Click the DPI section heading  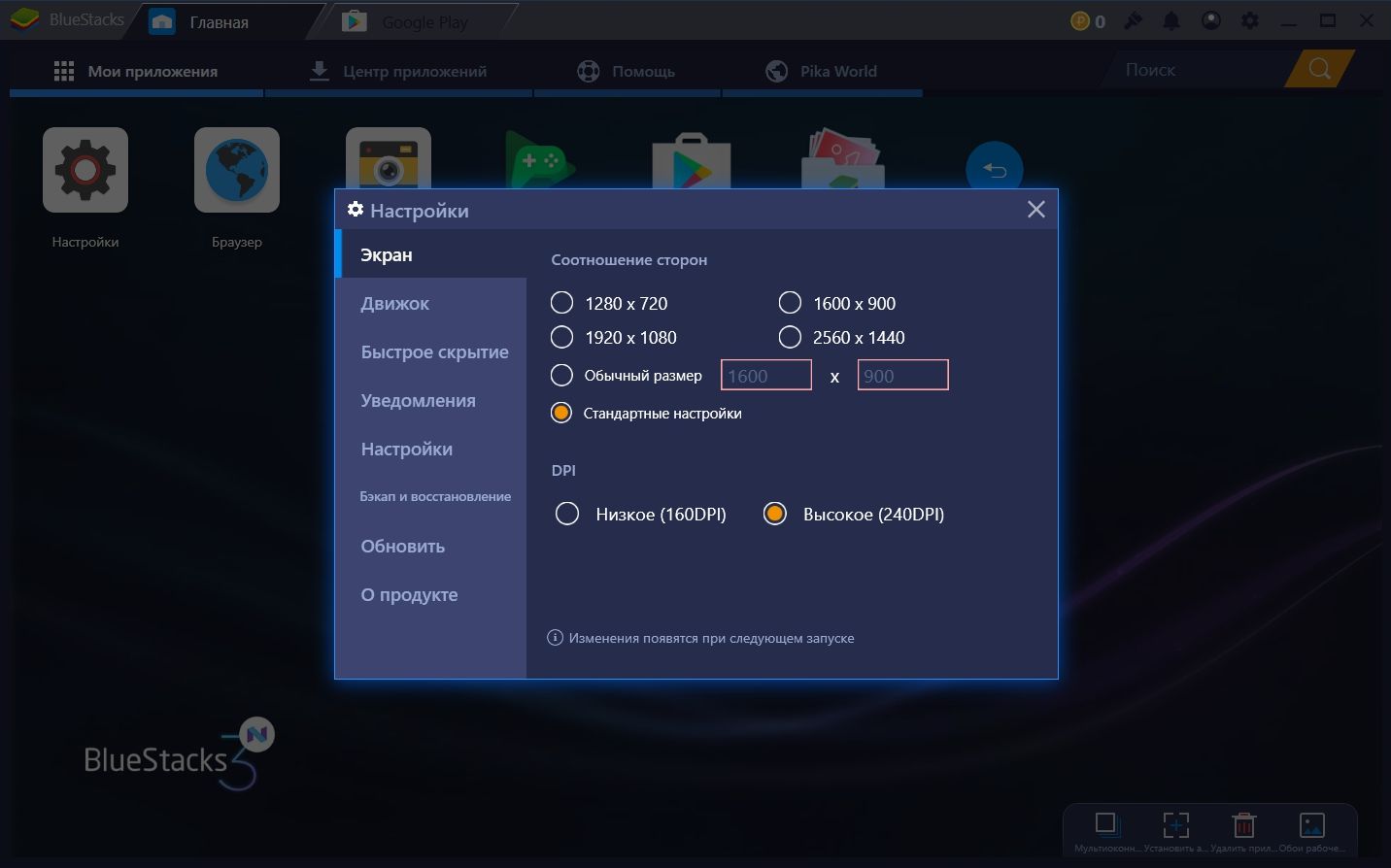pyautogui.click(x=563, y=470)
